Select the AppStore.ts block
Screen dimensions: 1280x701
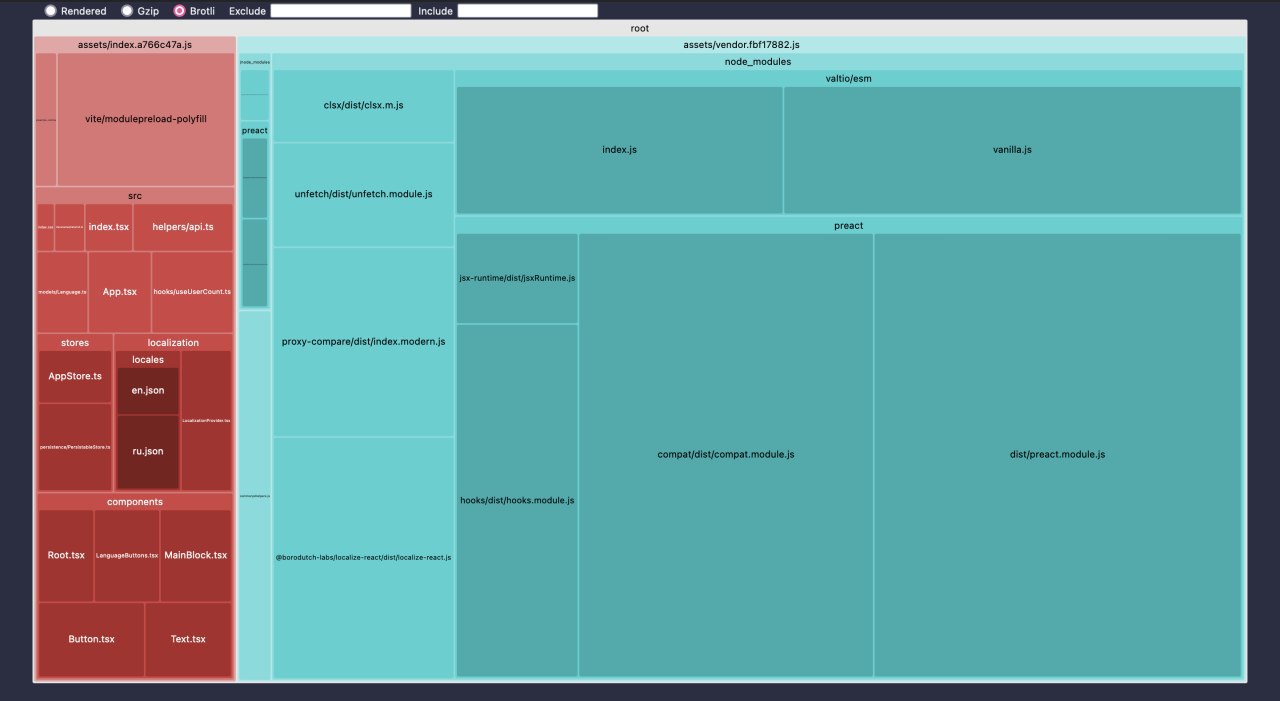click(x=75, y=377)
